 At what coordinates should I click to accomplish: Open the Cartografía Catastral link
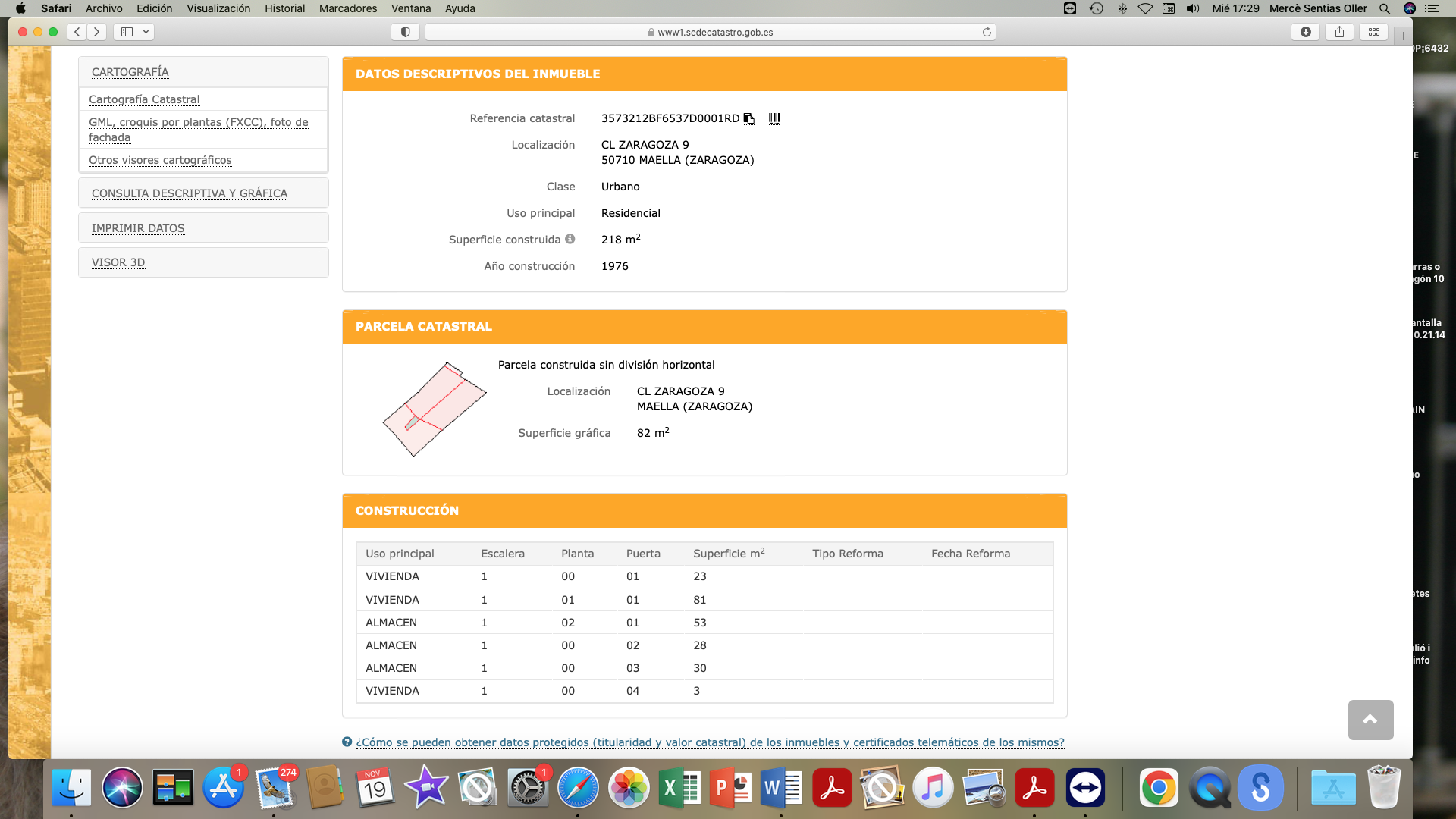(144, 99)
